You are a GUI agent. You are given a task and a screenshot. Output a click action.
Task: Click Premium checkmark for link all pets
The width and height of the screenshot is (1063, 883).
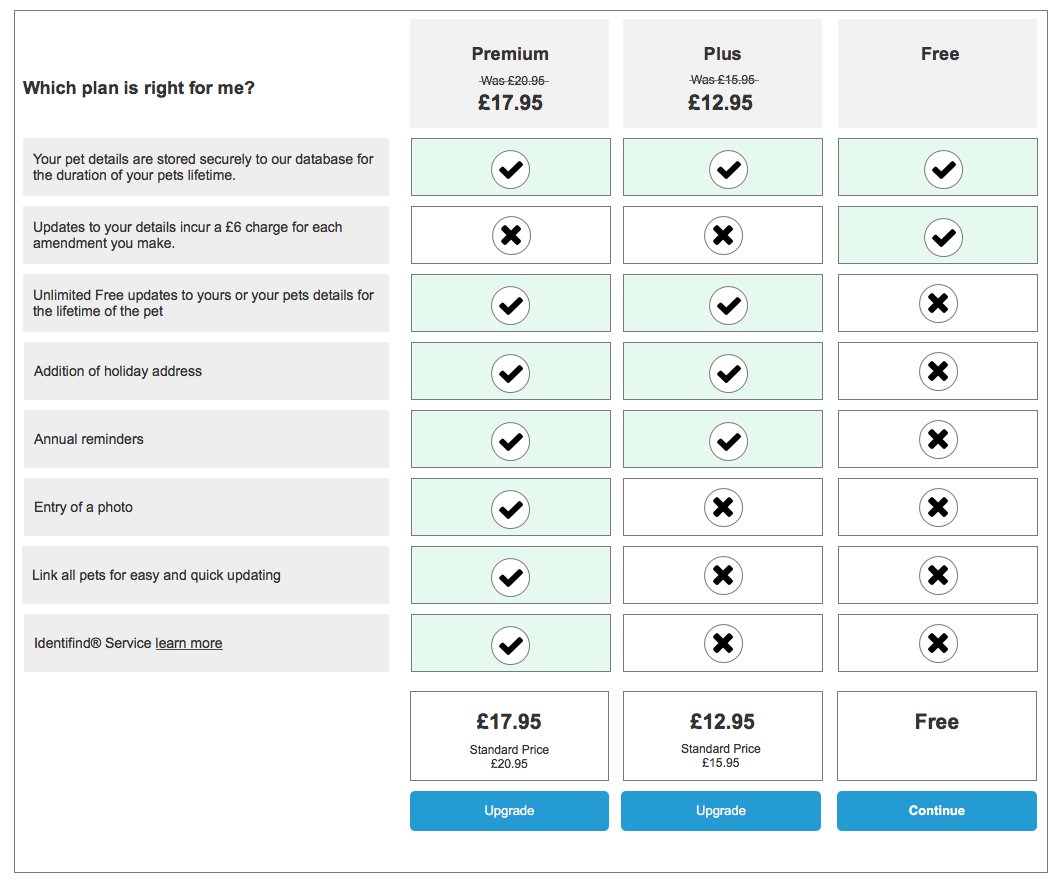click(510, 577)
